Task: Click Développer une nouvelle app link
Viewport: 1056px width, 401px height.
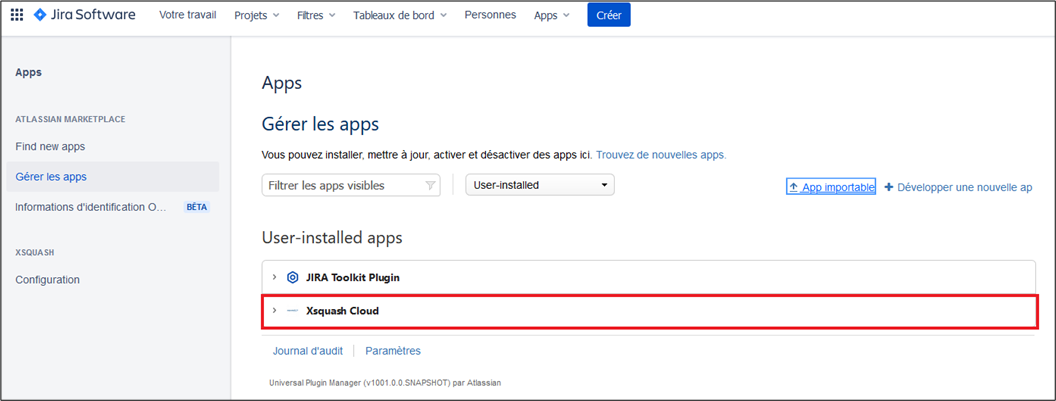Action: coord(958,187)
